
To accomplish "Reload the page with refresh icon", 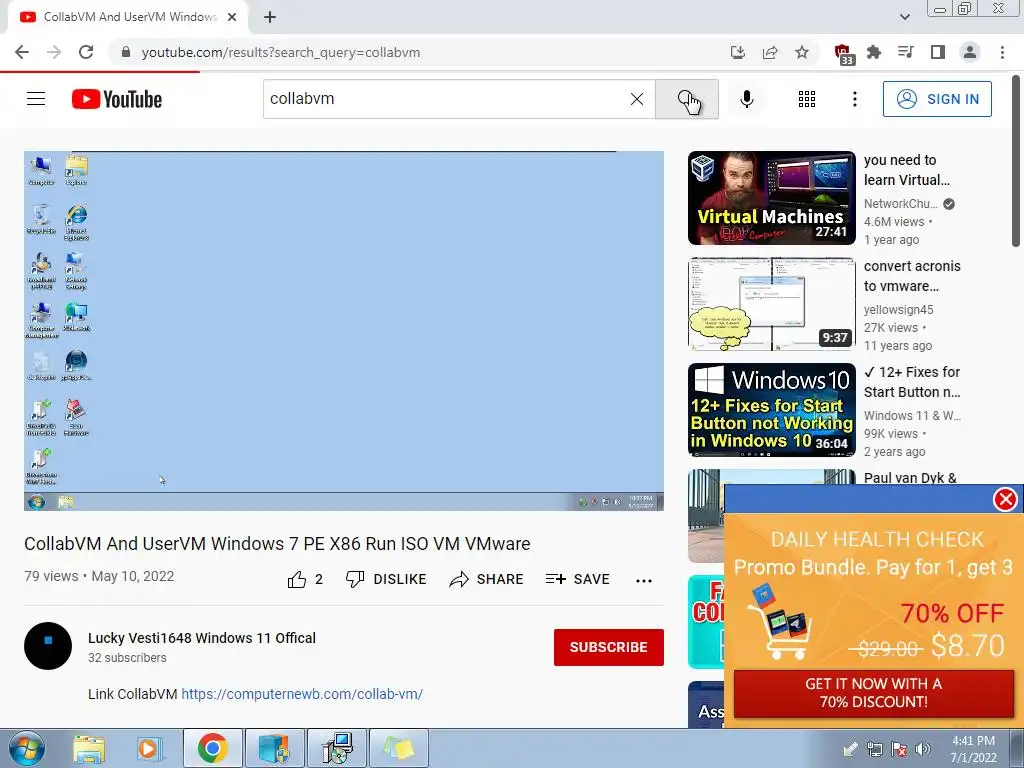I will (86, 52).
